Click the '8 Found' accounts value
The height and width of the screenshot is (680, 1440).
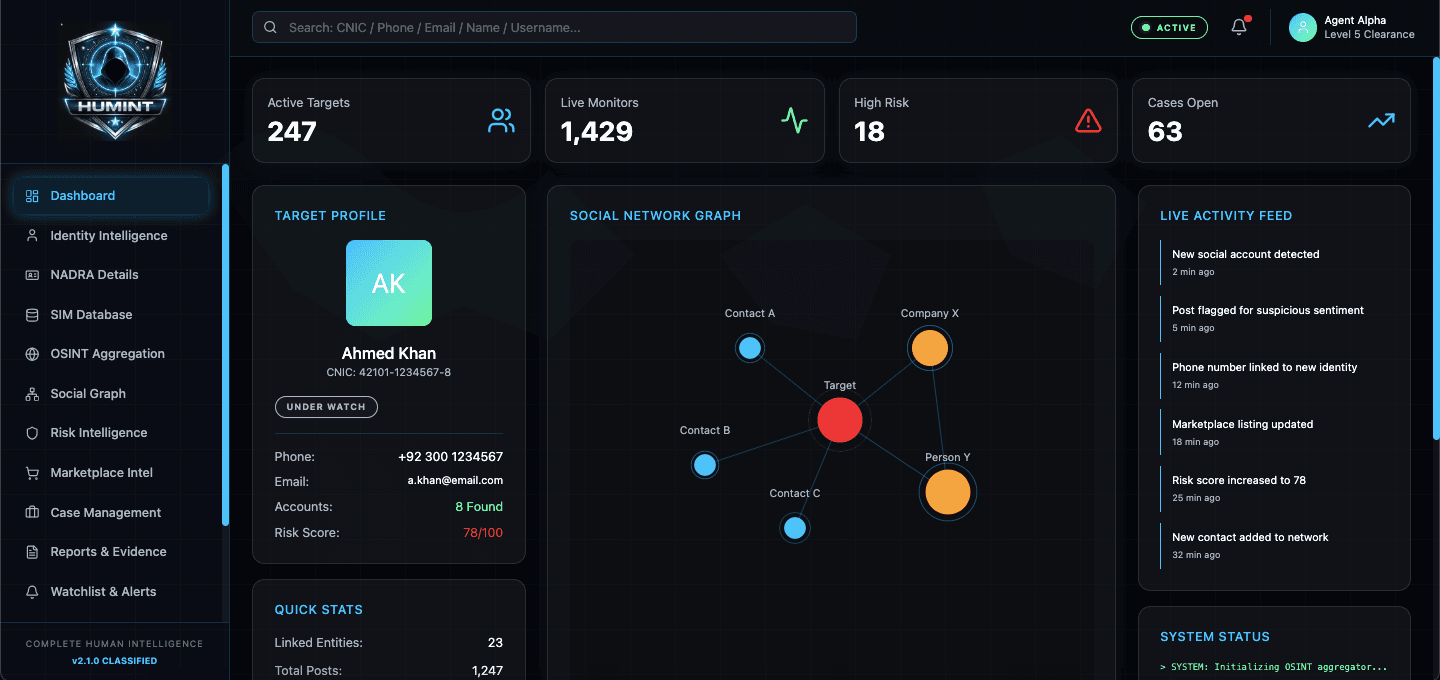coord(479,507)
